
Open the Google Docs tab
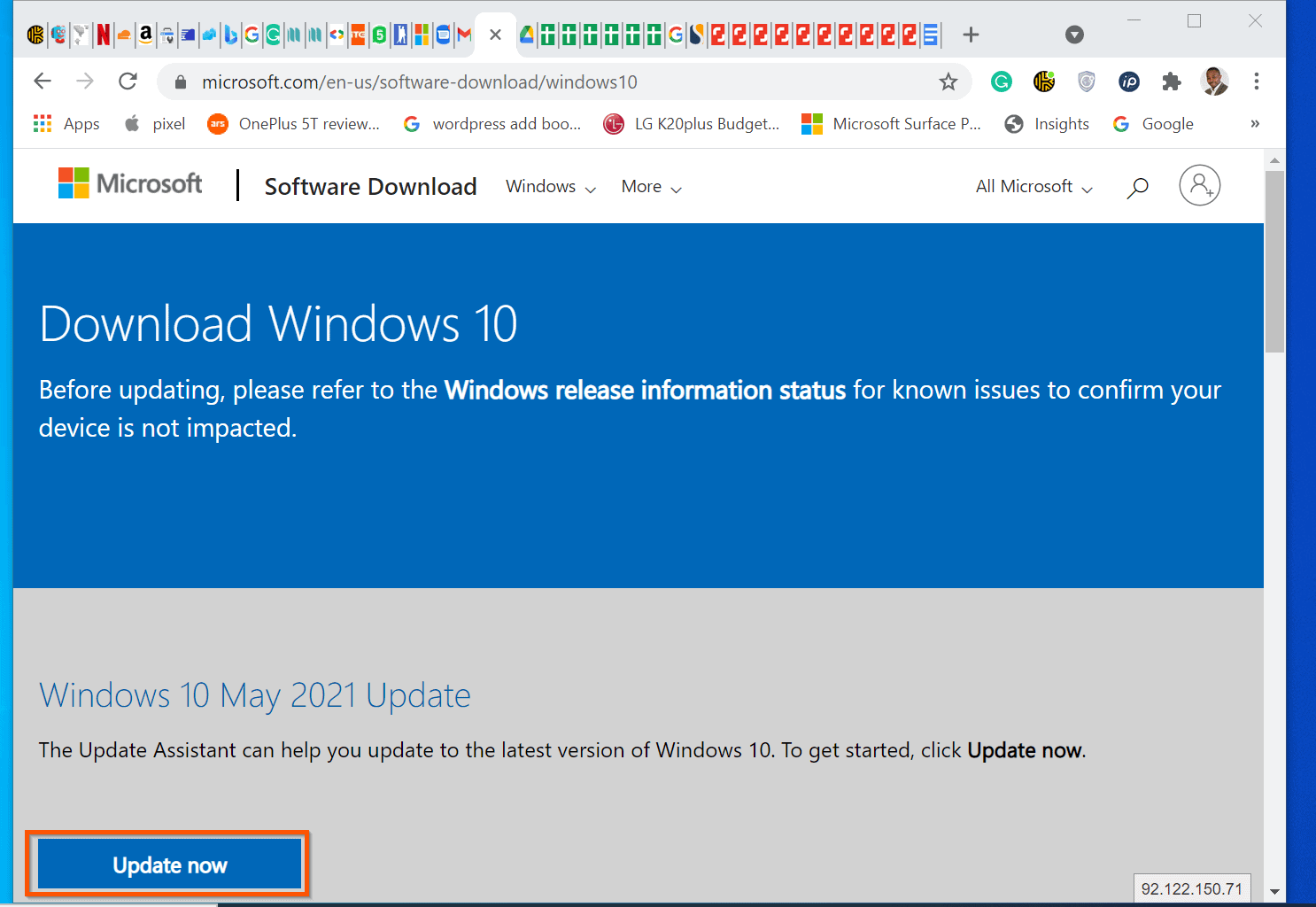[931, 35]
